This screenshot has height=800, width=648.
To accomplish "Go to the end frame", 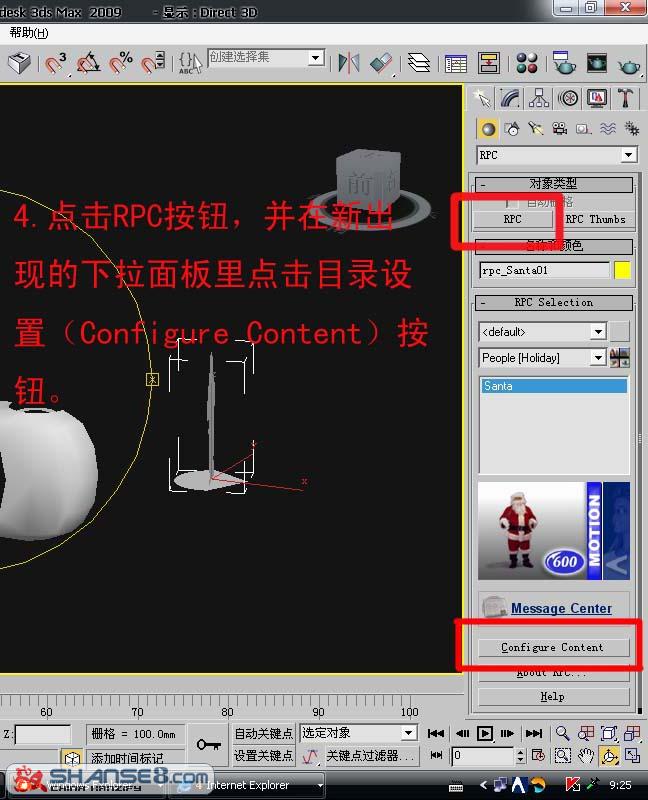I will 534,733.
